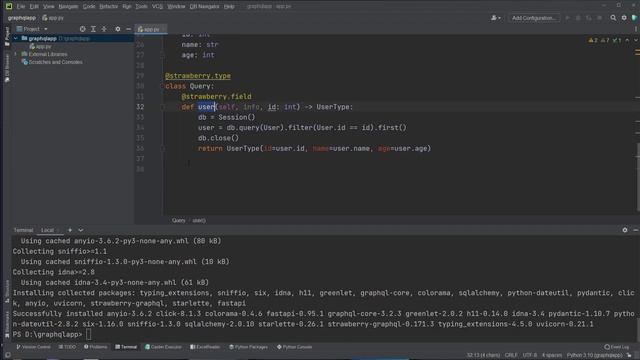Add a new terminal session with plus

click(x=70, y=230)
